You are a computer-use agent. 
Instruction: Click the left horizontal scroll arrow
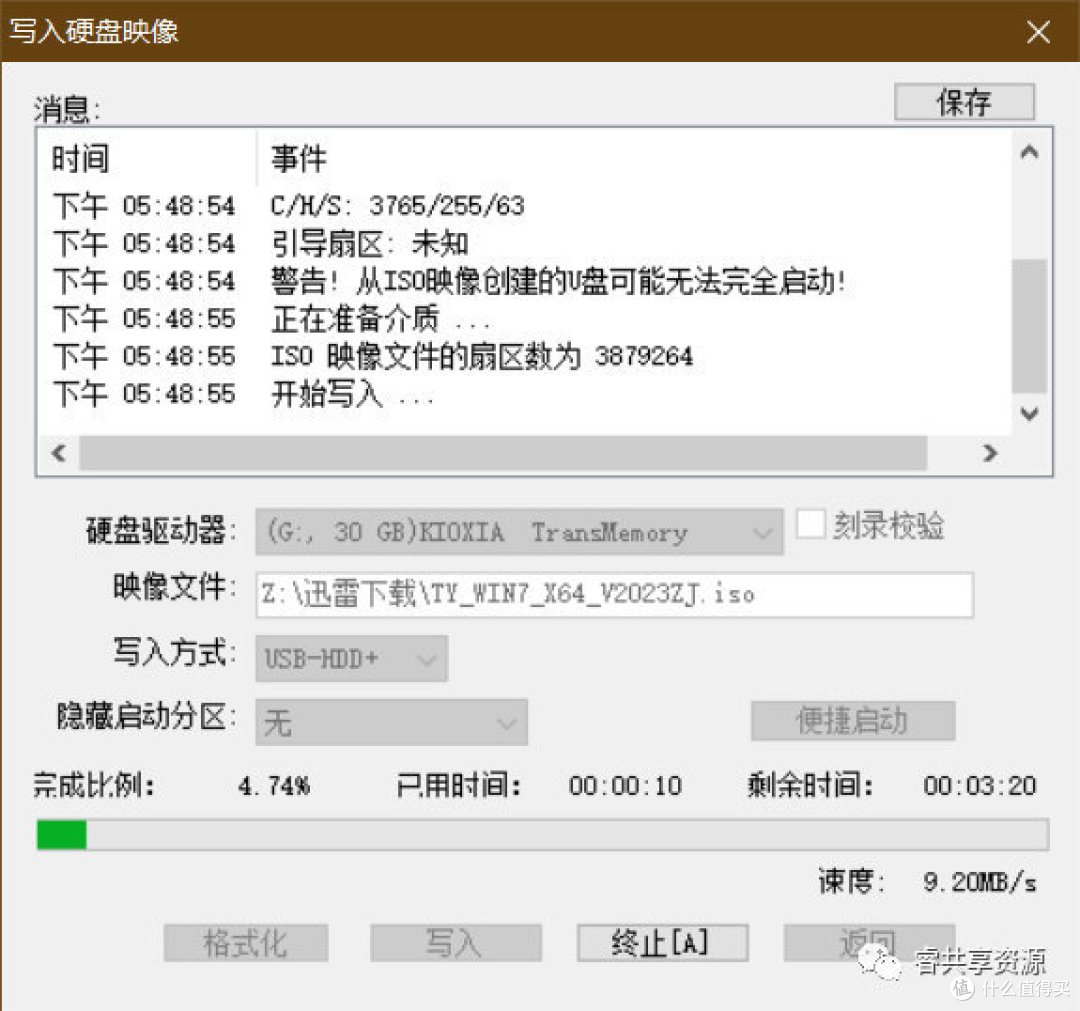(x=58, y=453)
